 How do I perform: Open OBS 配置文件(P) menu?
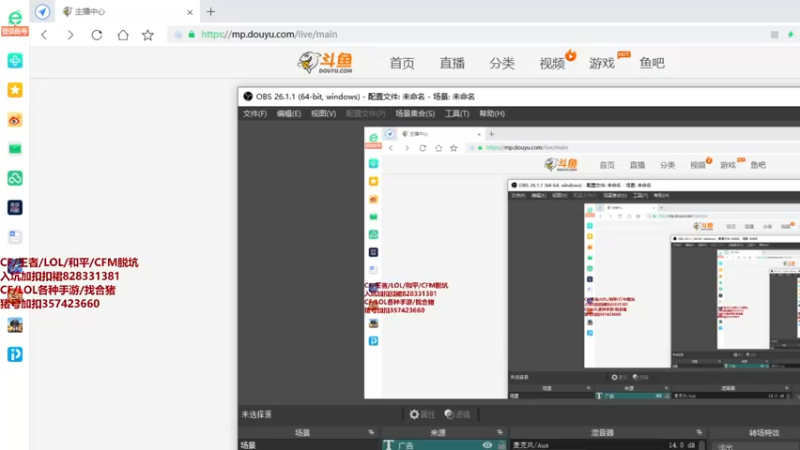[x=365, y=114]
